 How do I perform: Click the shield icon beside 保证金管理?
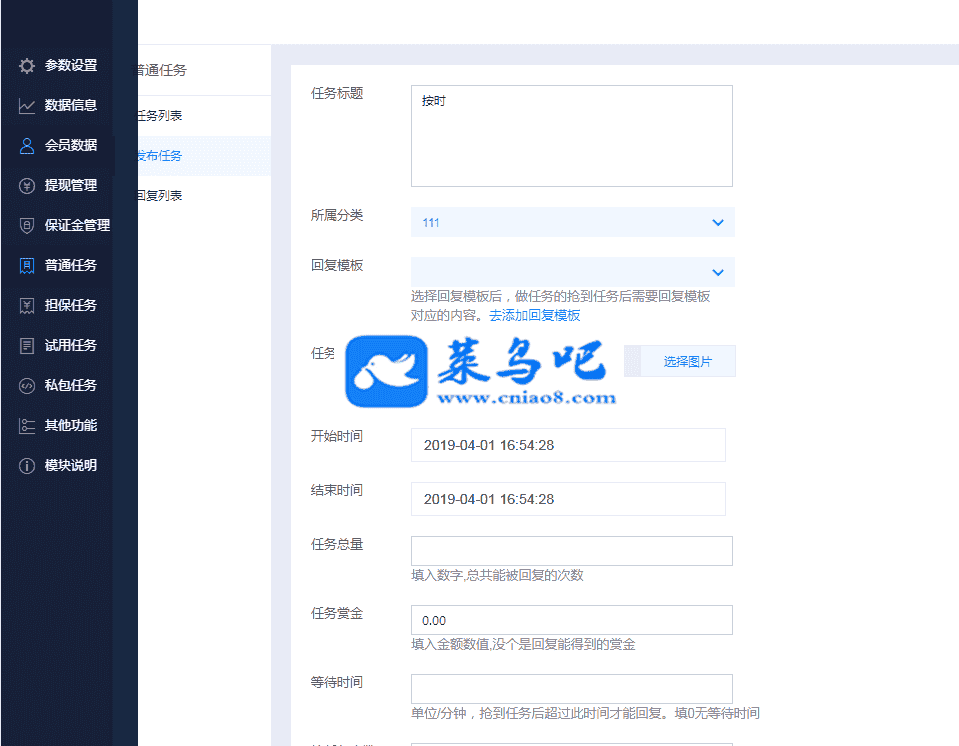pyautogui.click(x=27, y=226)
